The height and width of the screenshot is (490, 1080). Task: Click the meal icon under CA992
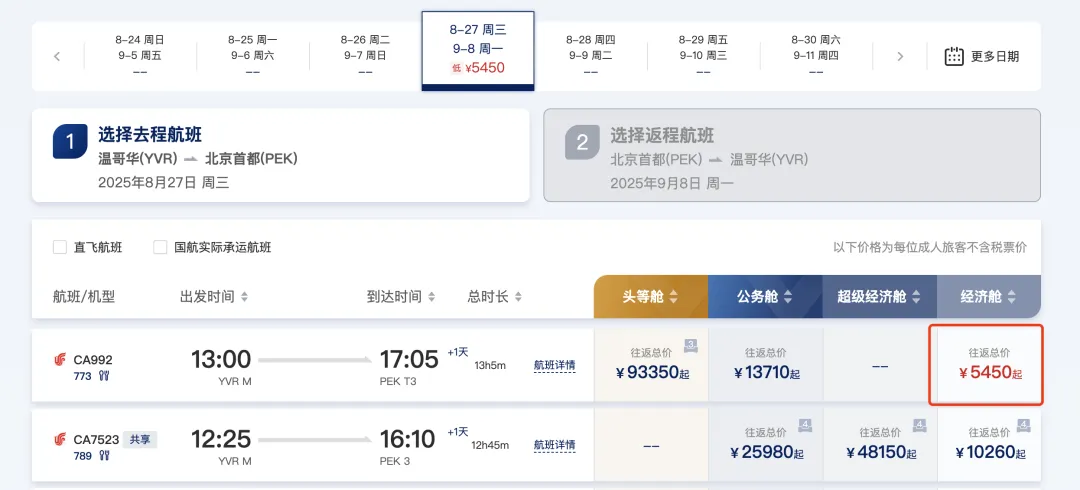104,376
